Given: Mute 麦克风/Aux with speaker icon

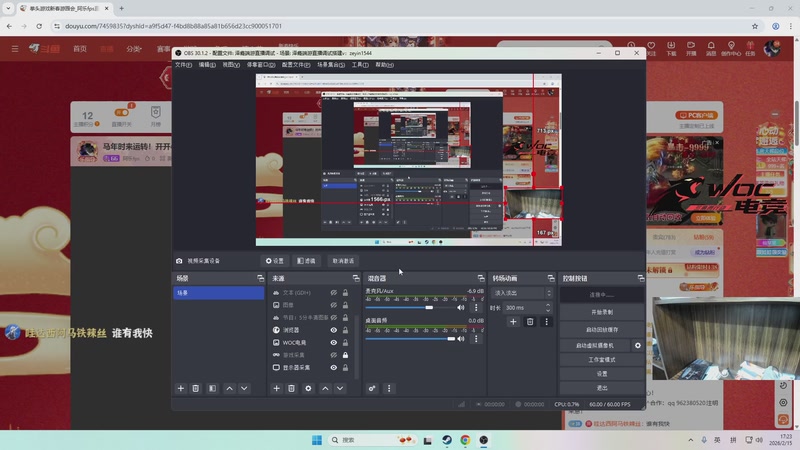Looking at the screenshot, I should [x=461, y=308].
